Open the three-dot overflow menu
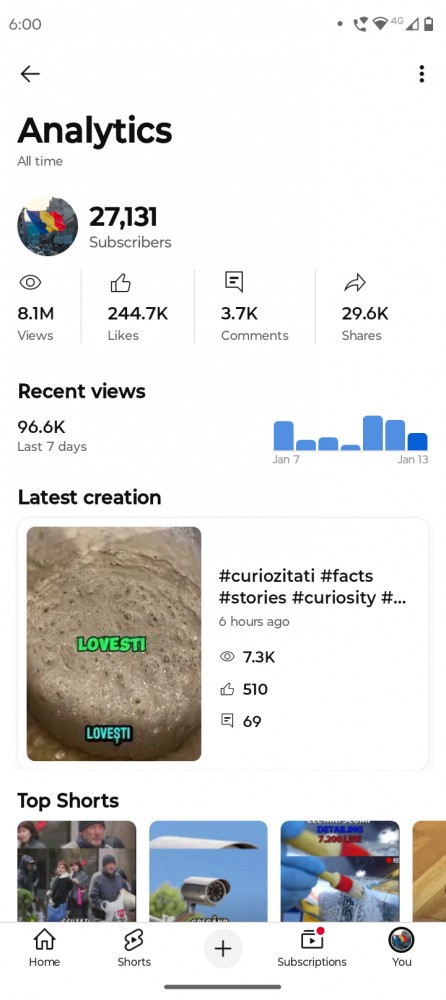The height and width of the screenshot is (1000, 446). pos(422,74)
